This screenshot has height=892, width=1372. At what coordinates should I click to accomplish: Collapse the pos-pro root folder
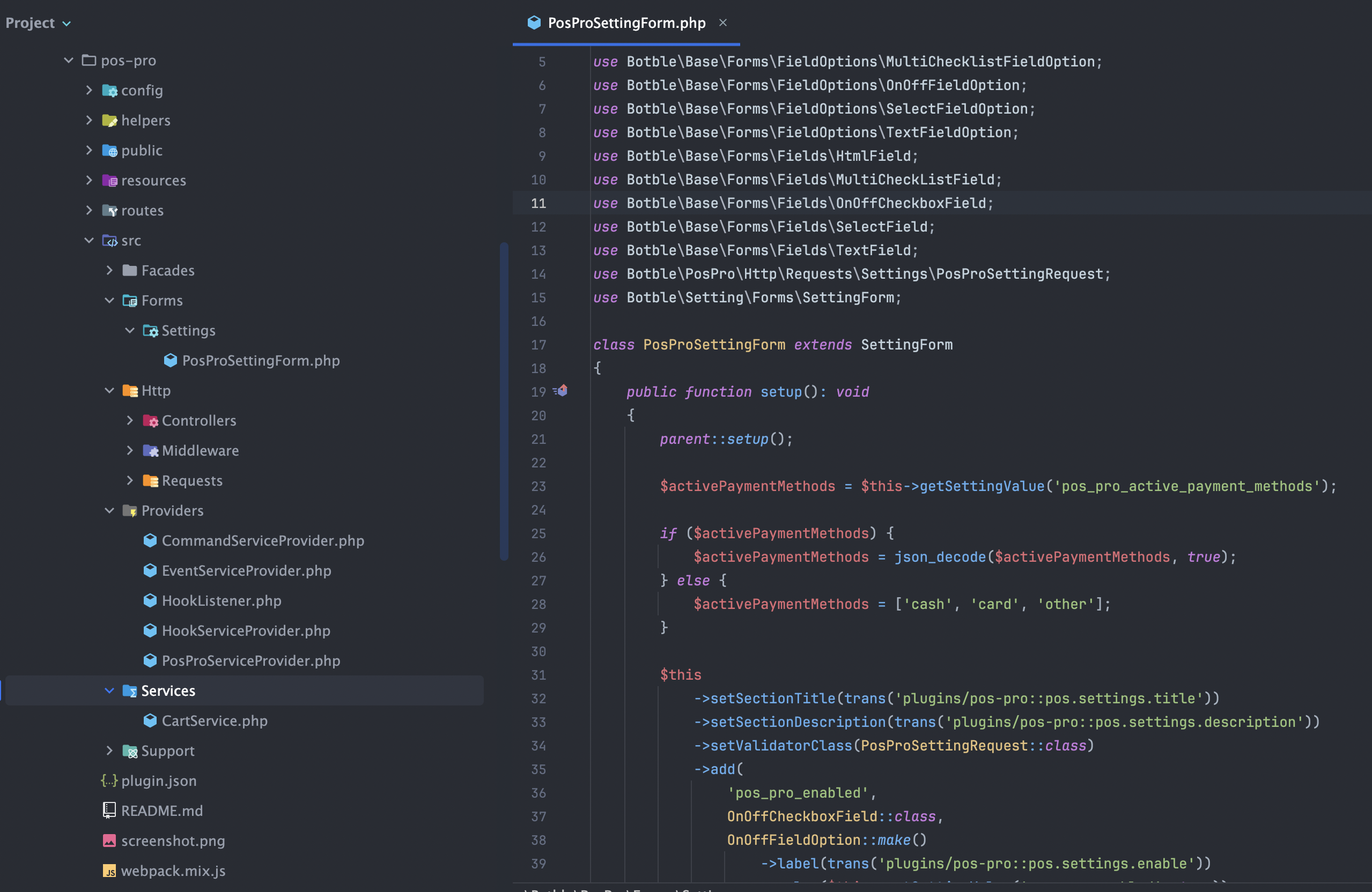tap(69, 60)
